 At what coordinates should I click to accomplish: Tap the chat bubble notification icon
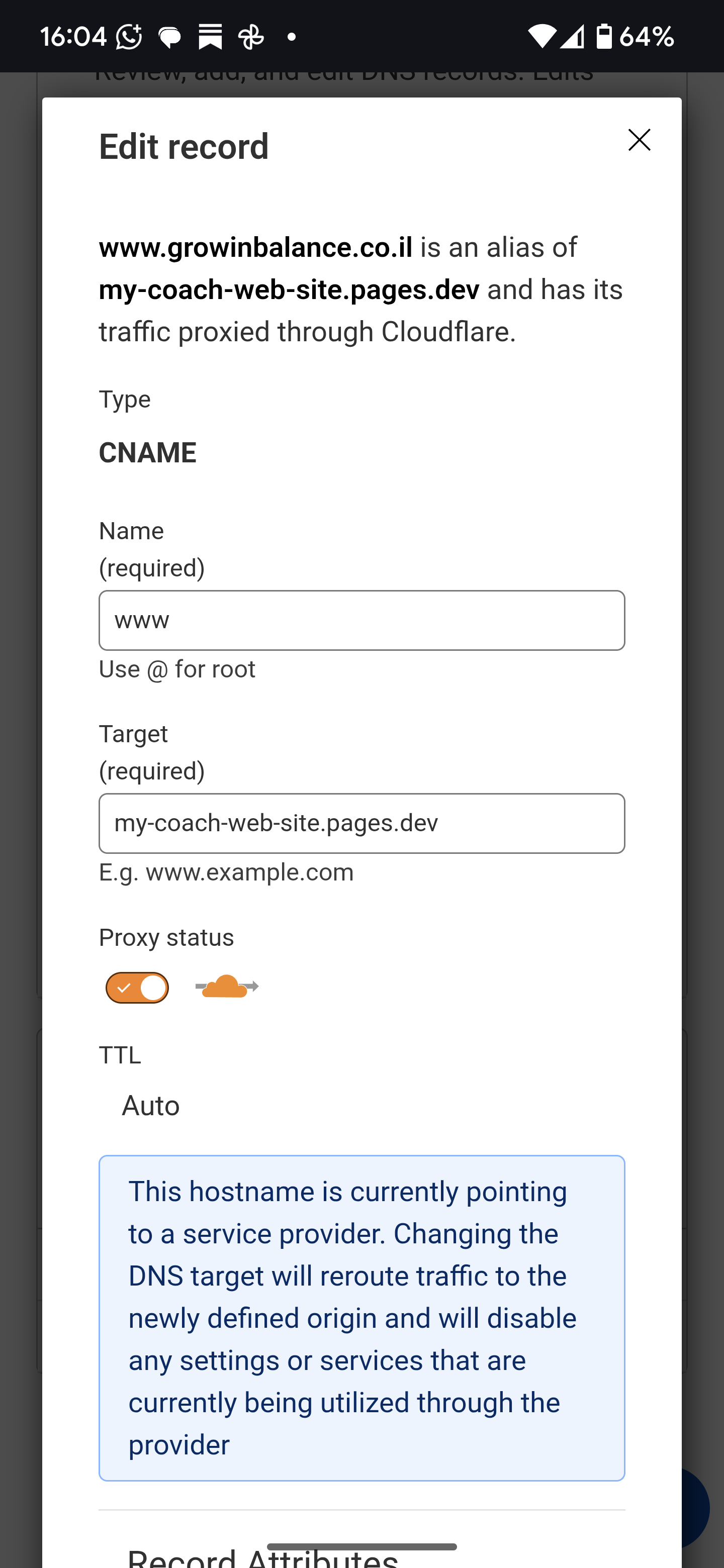click(x=168, y=38)
